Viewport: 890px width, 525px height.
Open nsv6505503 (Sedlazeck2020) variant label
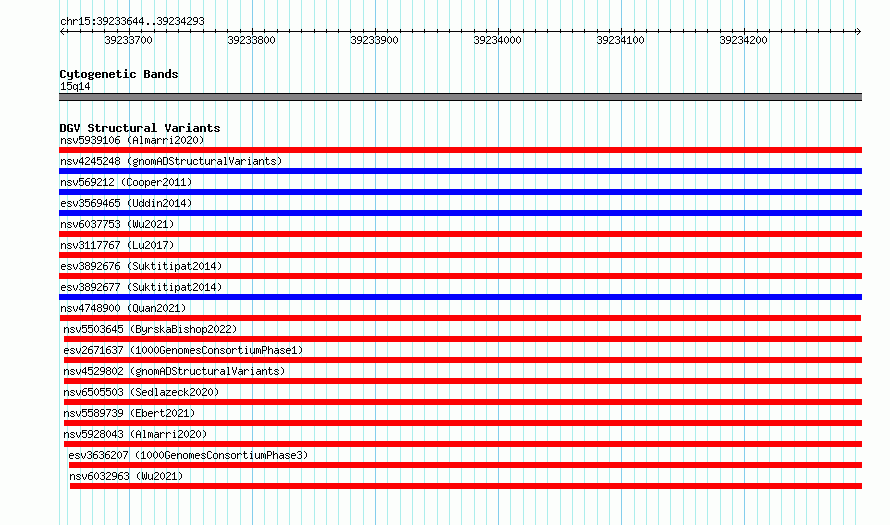pos(141,392)
